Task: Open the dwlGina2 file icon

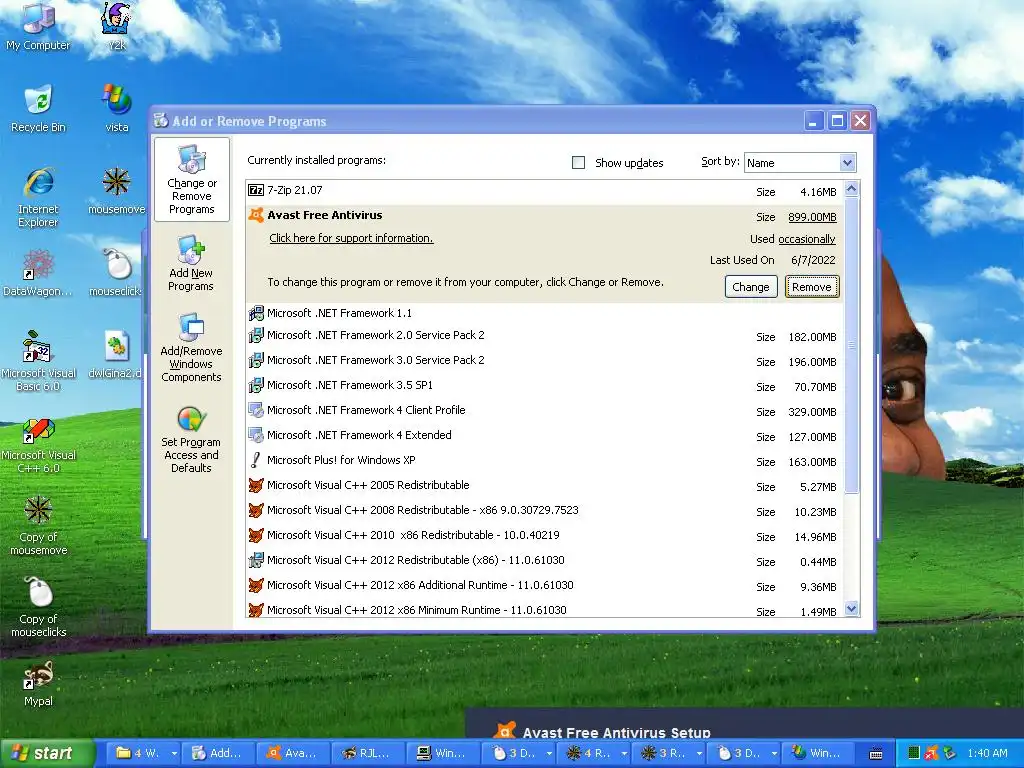Action: pyautogui.click(x=117, y=355)
